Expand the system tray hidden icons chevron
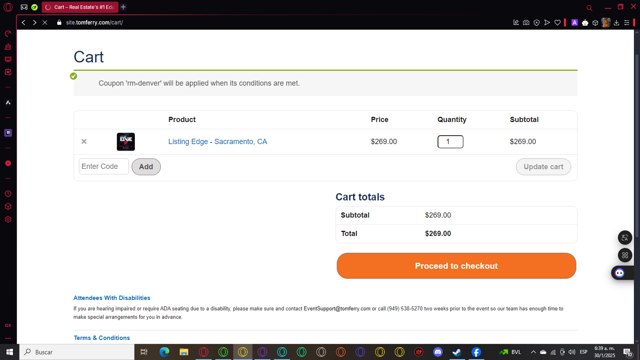Screen dimensions: 640x360 coord(533,352)
